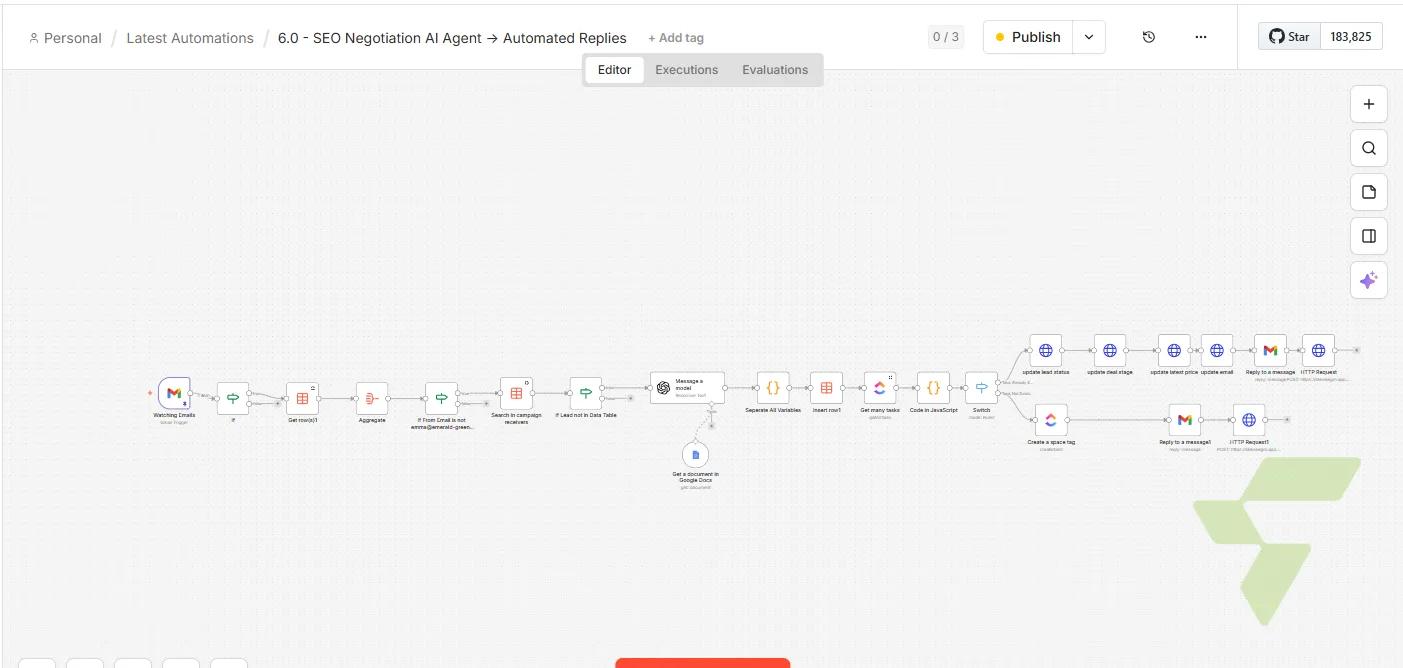Go to the Personal breadcrumb
Viewport: 1403px width, 668px height.
point(65,38)
